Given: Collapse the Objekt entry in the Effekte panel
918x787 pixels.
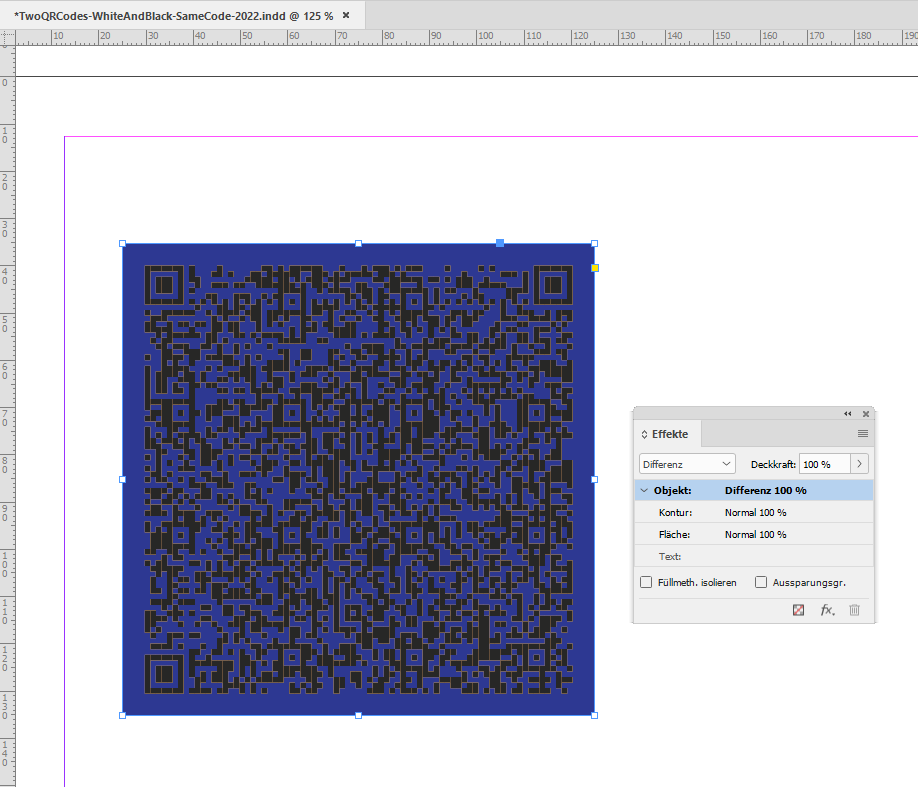Looking at the screenshot, I should (x=644, y=490).
